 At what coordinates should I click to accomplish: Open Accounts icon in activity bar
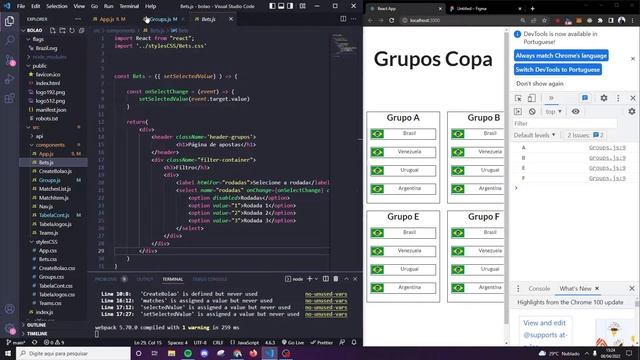pos(9,309)
